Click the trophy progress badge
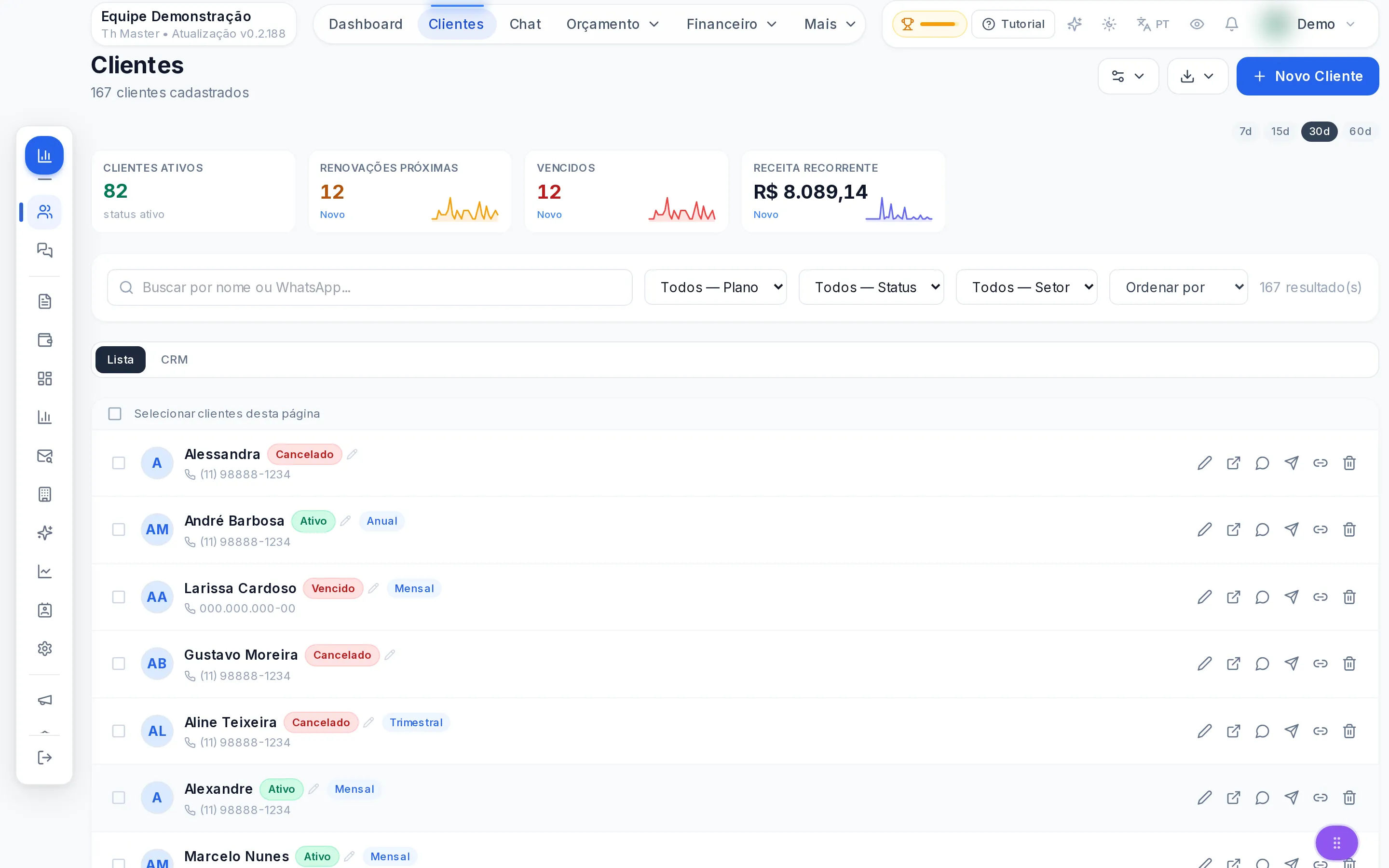 (x=929, y=24)
